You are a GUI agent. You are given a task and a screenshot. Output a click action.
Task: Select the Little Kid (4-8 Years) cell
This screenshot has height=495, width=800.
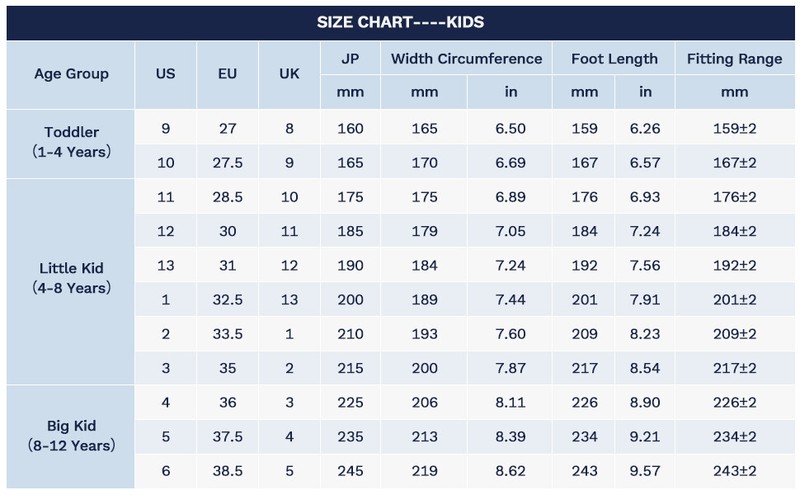pyautogui.click(x=71, y=280)
